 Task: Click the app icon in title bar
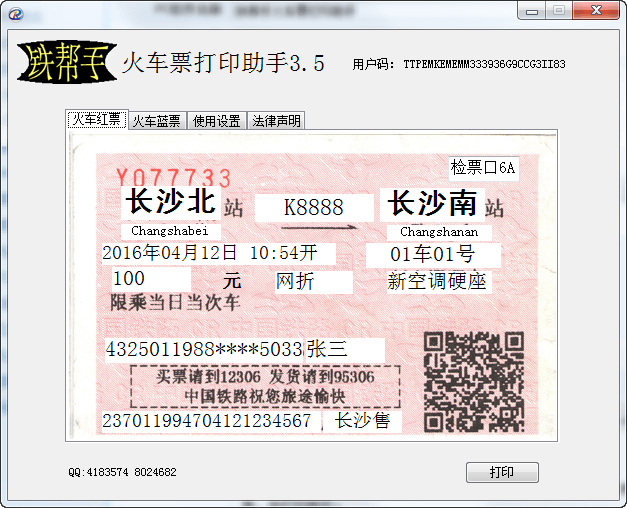click(x=14, y=11)
